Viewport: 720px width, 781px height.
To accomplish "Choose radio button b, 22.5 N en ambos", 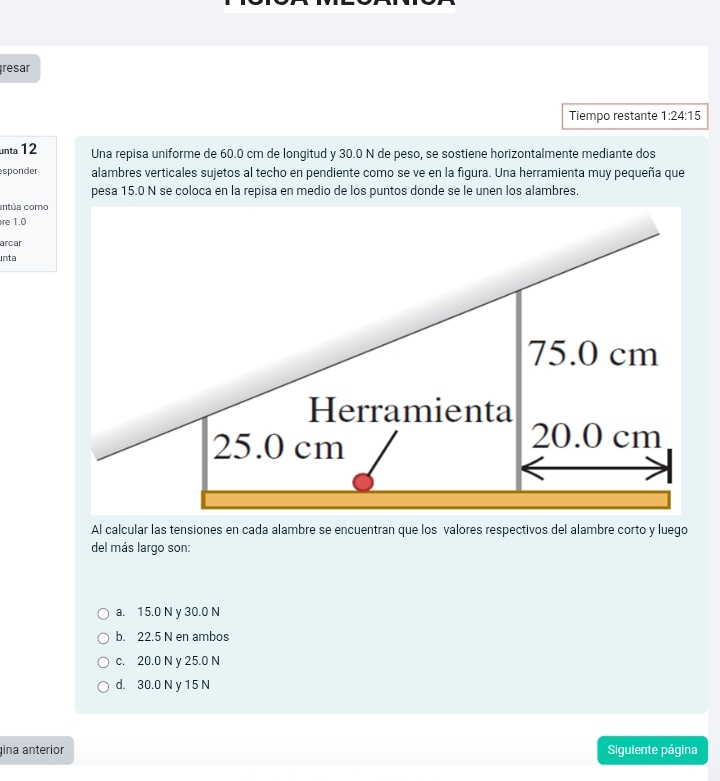I will click(103, 637).
